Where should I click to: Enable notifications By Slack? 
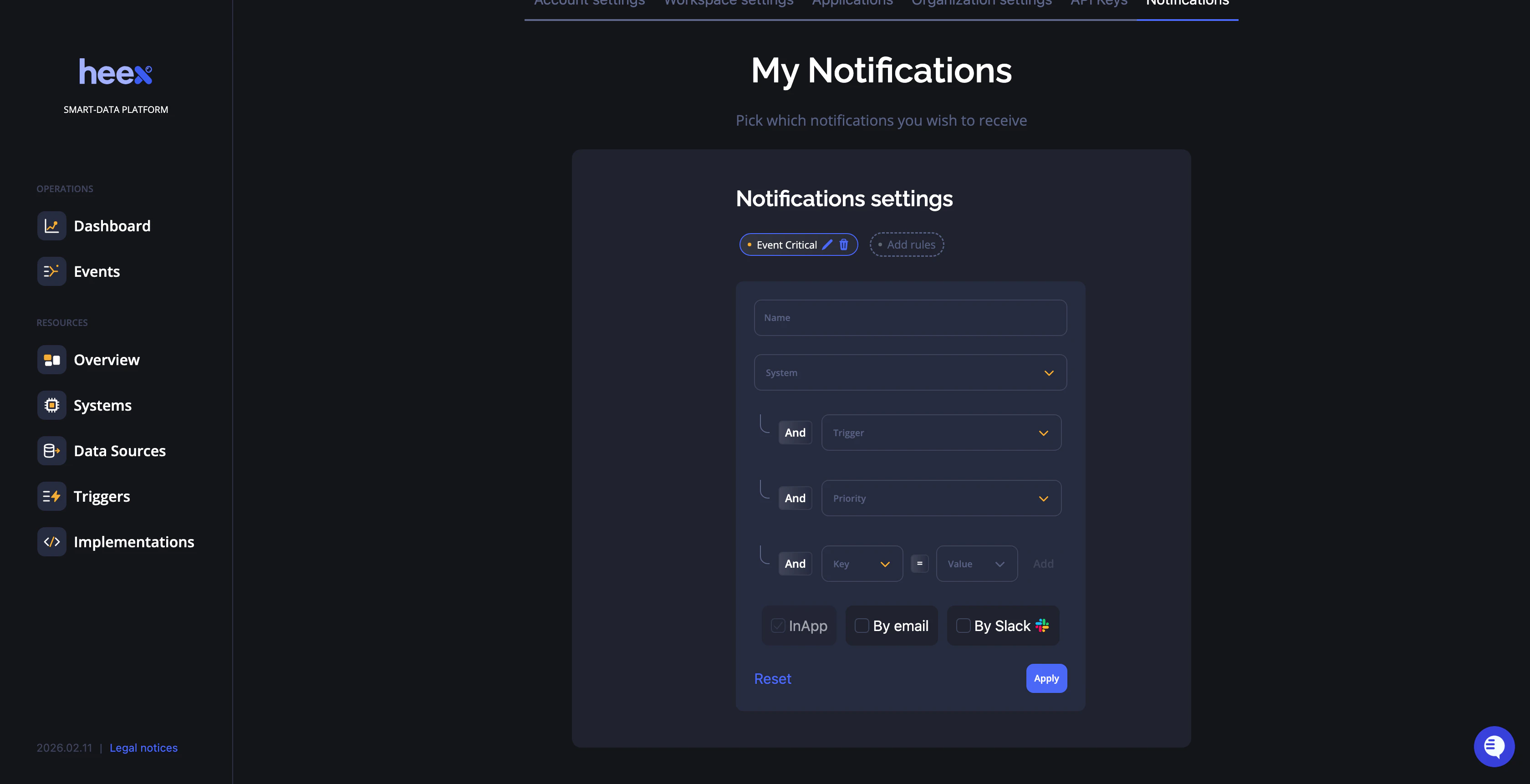(x=964, y=626)
